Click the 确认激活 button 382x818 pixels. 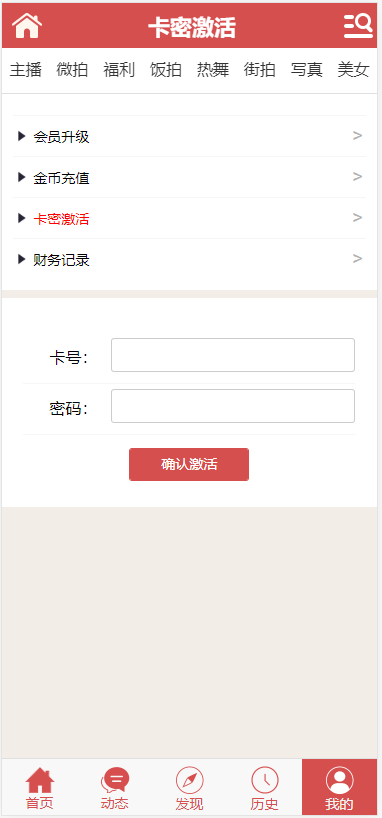coord(189,464)
